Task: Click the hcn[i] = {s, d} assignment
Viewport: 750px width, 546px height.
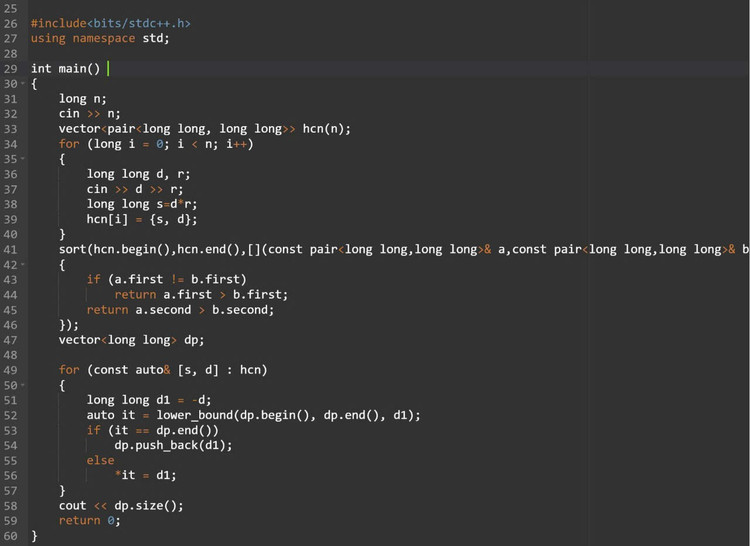Action: click(141, 219)
